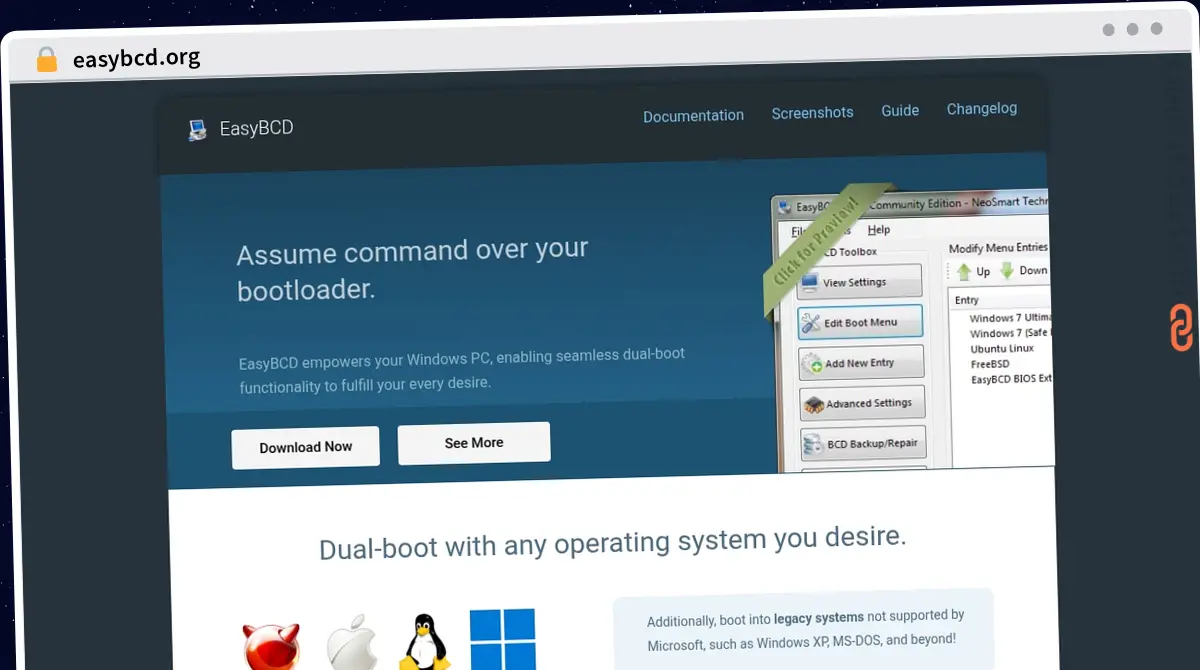Click 'EasyBCD empowers your Windows PC' paragraph
Viewport: 1200px width, 670px height.
pos(462,370)
